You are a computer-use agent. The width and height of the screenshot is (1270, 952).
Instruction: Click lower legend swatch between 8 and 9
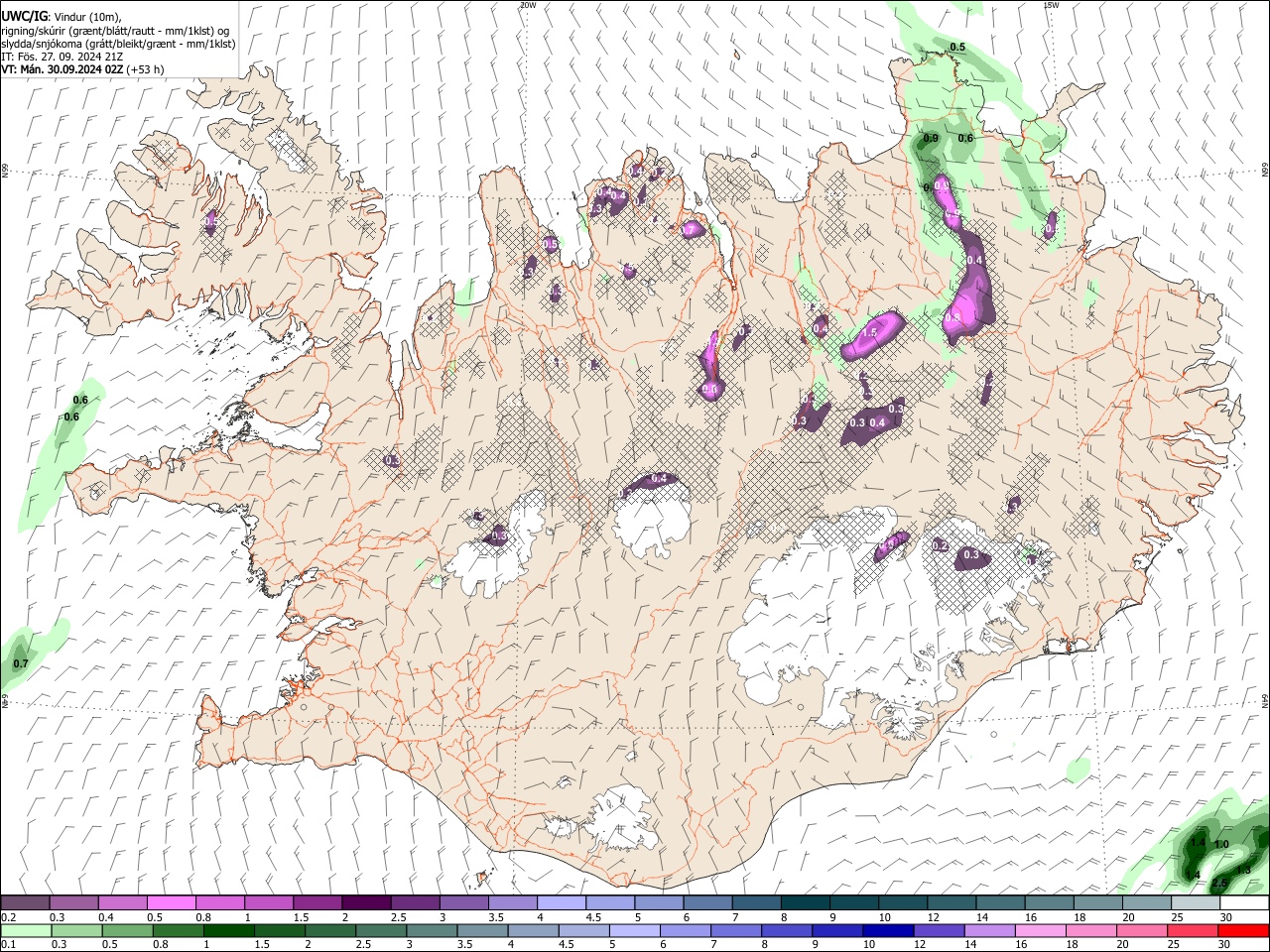(x=786, y=930)
